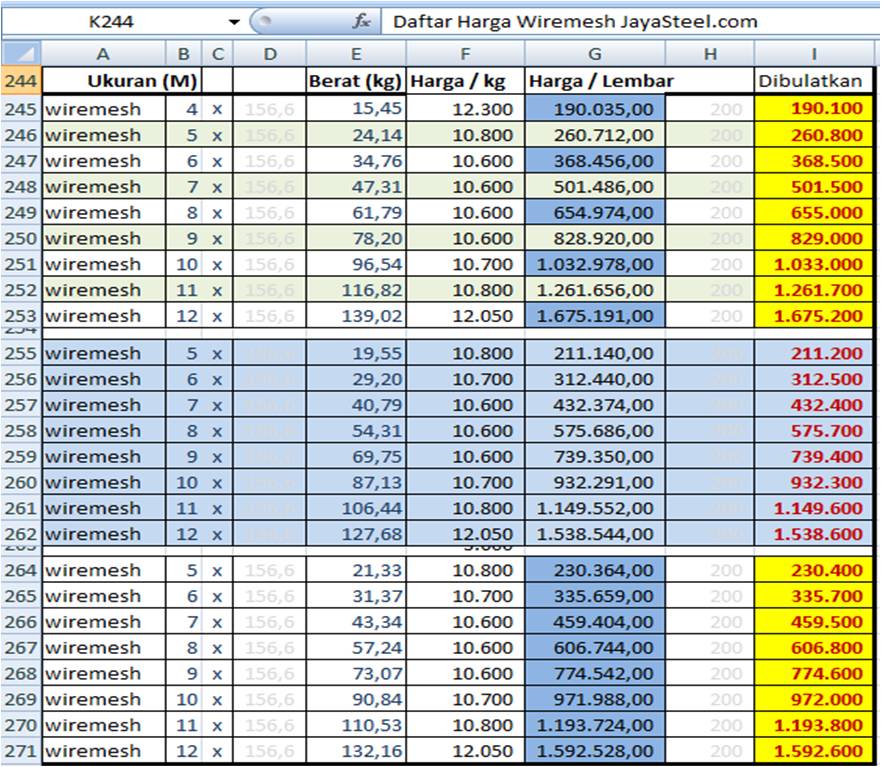Click the Name Box showing K244
Image resolution: width=881 pixels, height=767 pixels.
click(111, 22)
